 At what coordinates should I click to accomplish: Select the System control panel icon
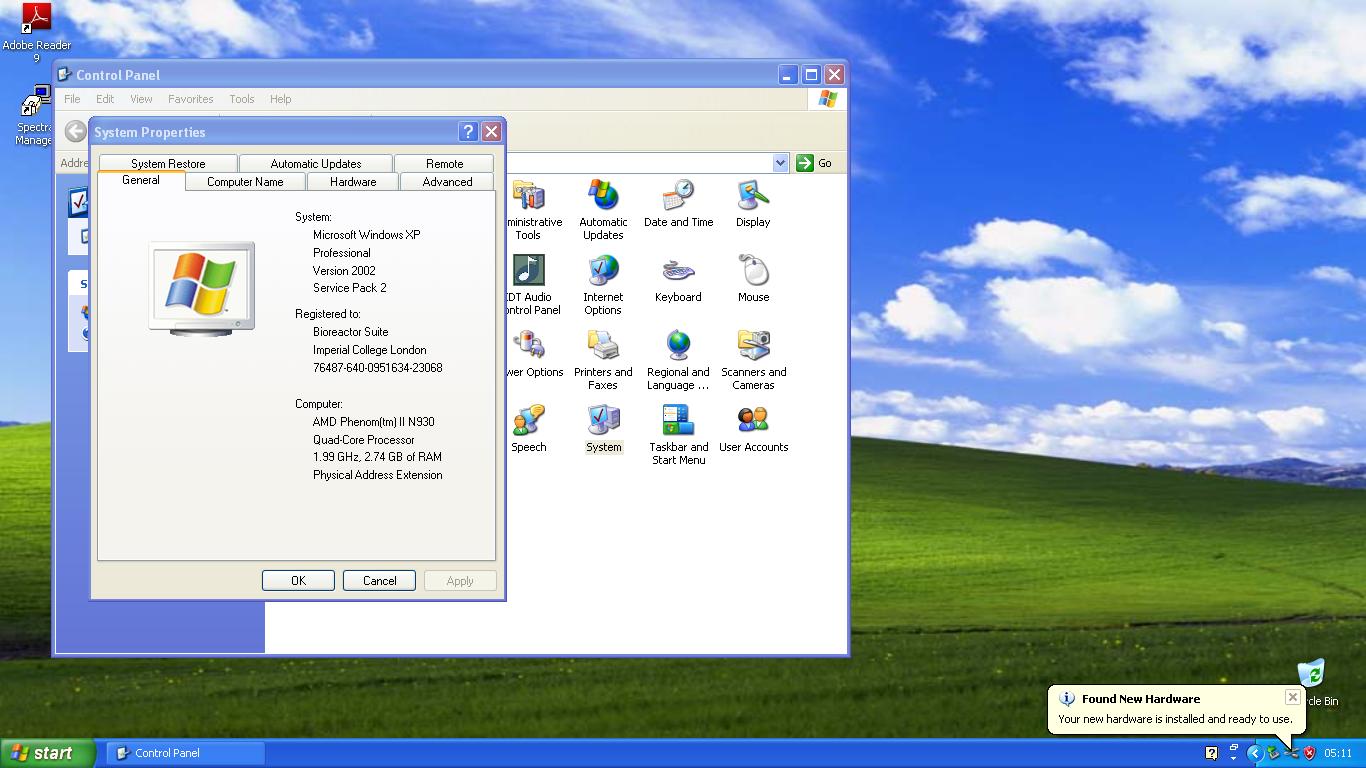[x=603, y=429]
